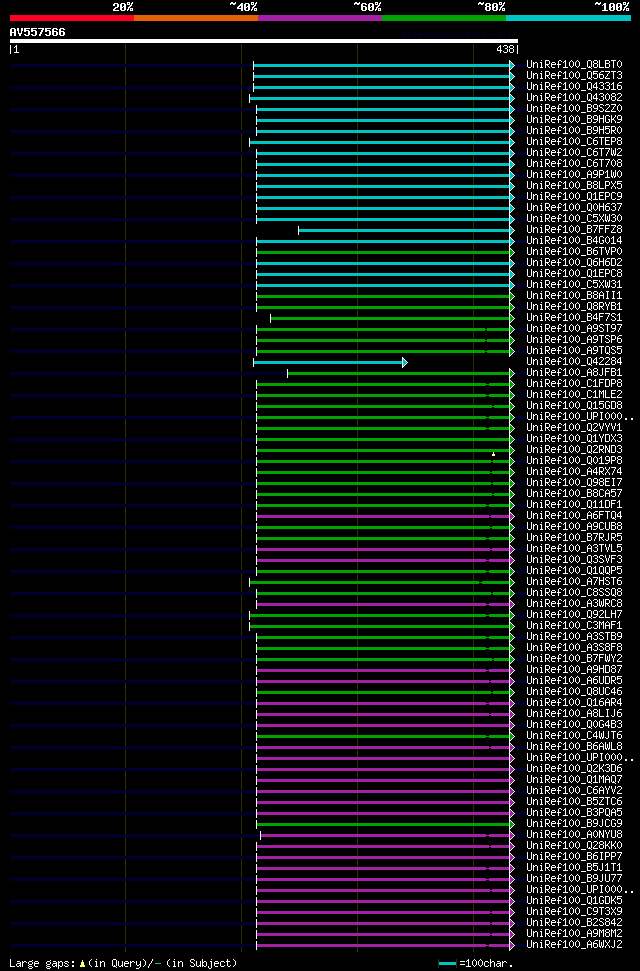Image resolution: width=640 pixels, height=971 pixels.
Task: Select the UniRef100_Q92LH7 label
Action: click(x=574, y=615)
